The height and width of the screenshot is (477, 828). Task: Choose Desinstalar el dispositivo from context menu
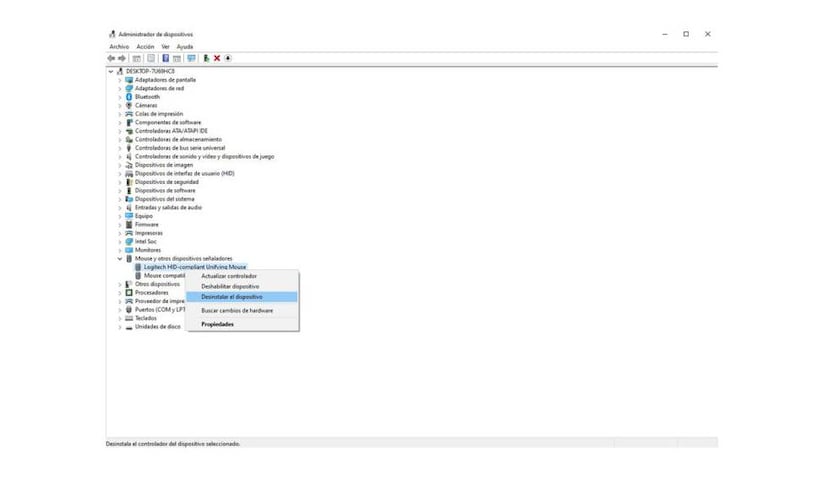coord(232,297)
